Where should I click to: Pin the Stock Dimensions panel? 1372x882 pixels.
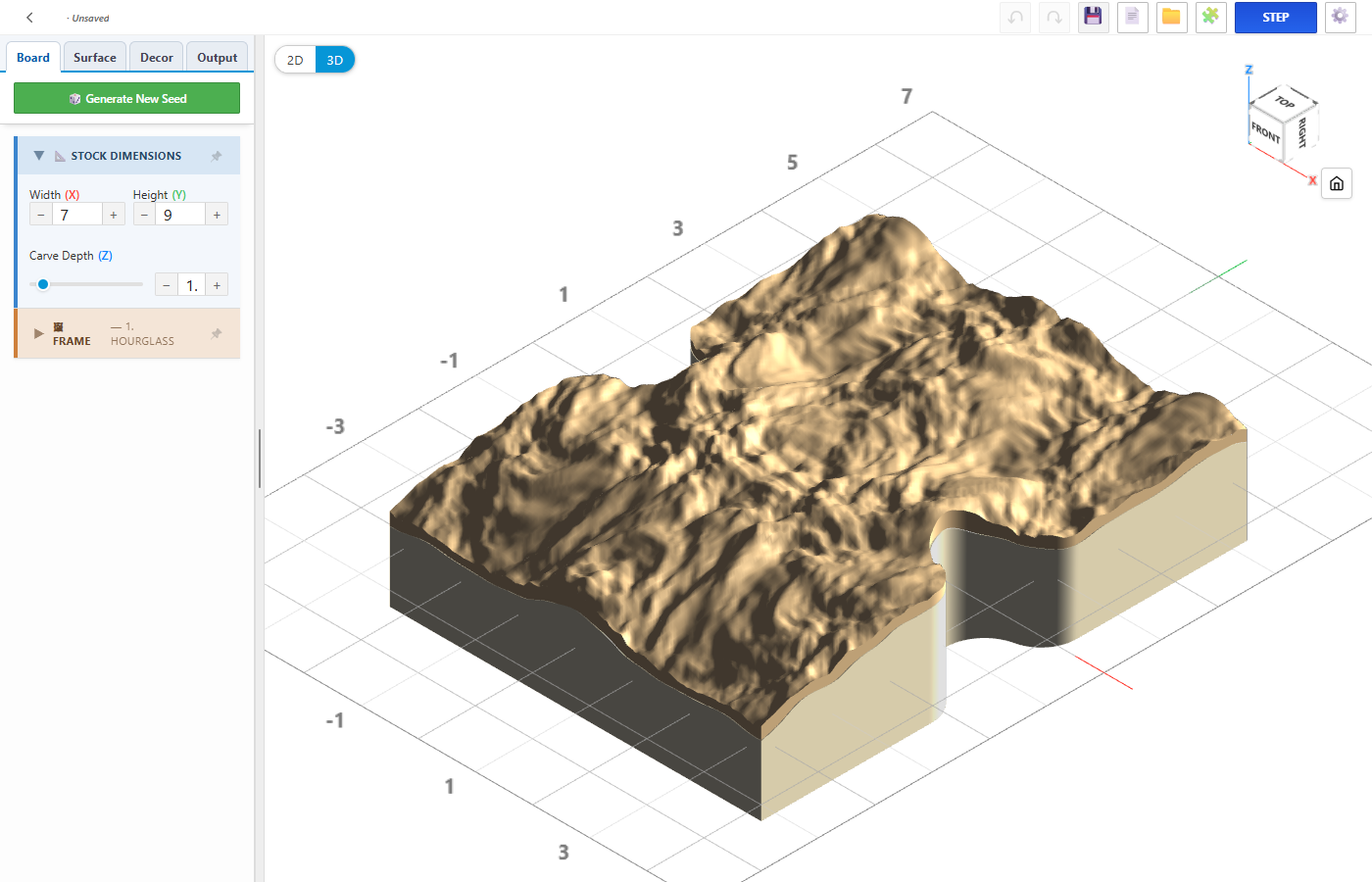point(217,156)
